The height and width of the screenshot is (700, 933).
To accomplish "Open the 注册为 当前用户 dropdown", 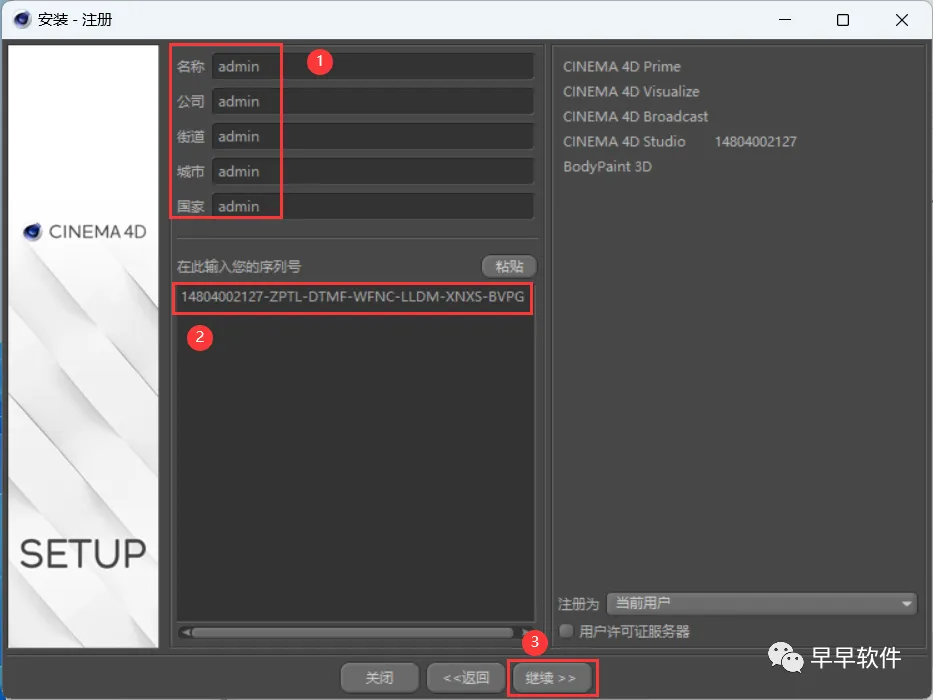I will tap(762, 604).
